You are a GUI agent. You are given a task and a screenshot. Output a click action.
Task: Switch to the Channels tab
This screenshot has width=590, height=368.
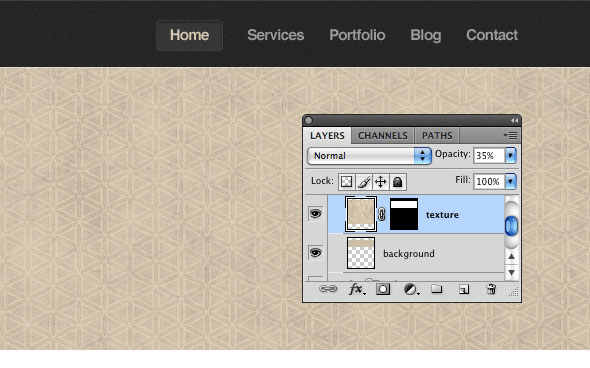tap(383, 135)
